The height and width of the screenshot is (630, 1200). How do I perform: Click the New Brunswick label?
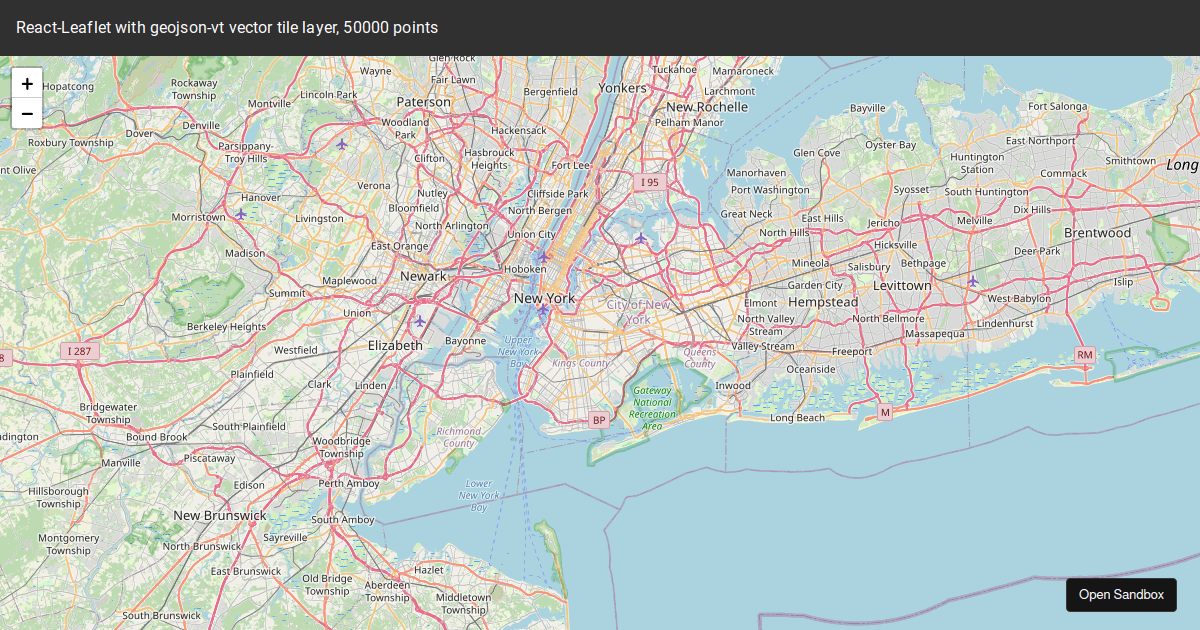tap(220, 515)
